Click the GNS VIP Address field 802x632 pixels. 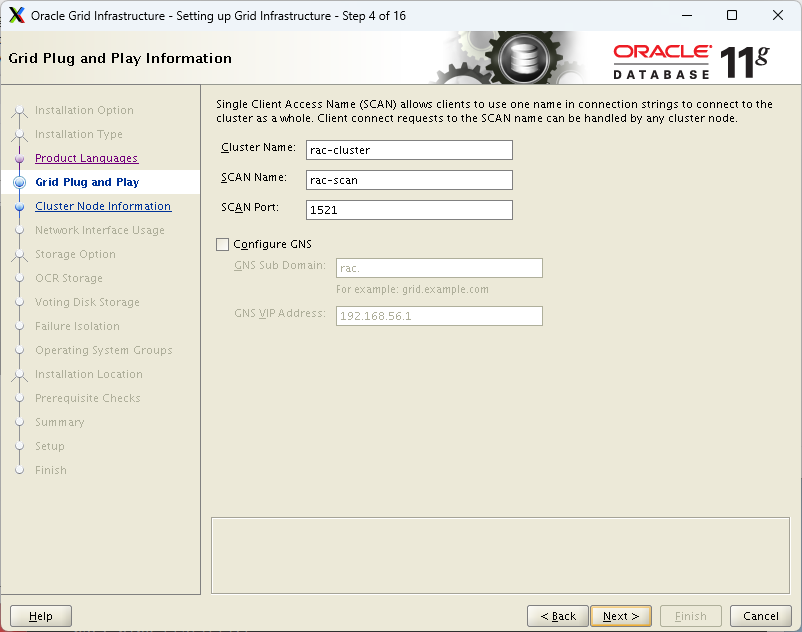pos(439,316)
